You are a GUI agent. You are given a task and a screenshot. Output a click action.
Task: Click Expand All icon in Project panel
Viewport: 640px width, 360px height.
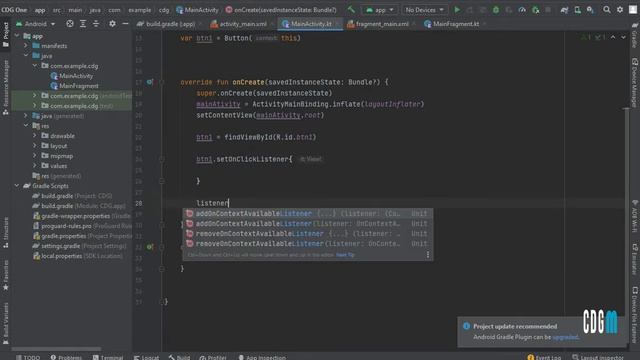(83, 24)
